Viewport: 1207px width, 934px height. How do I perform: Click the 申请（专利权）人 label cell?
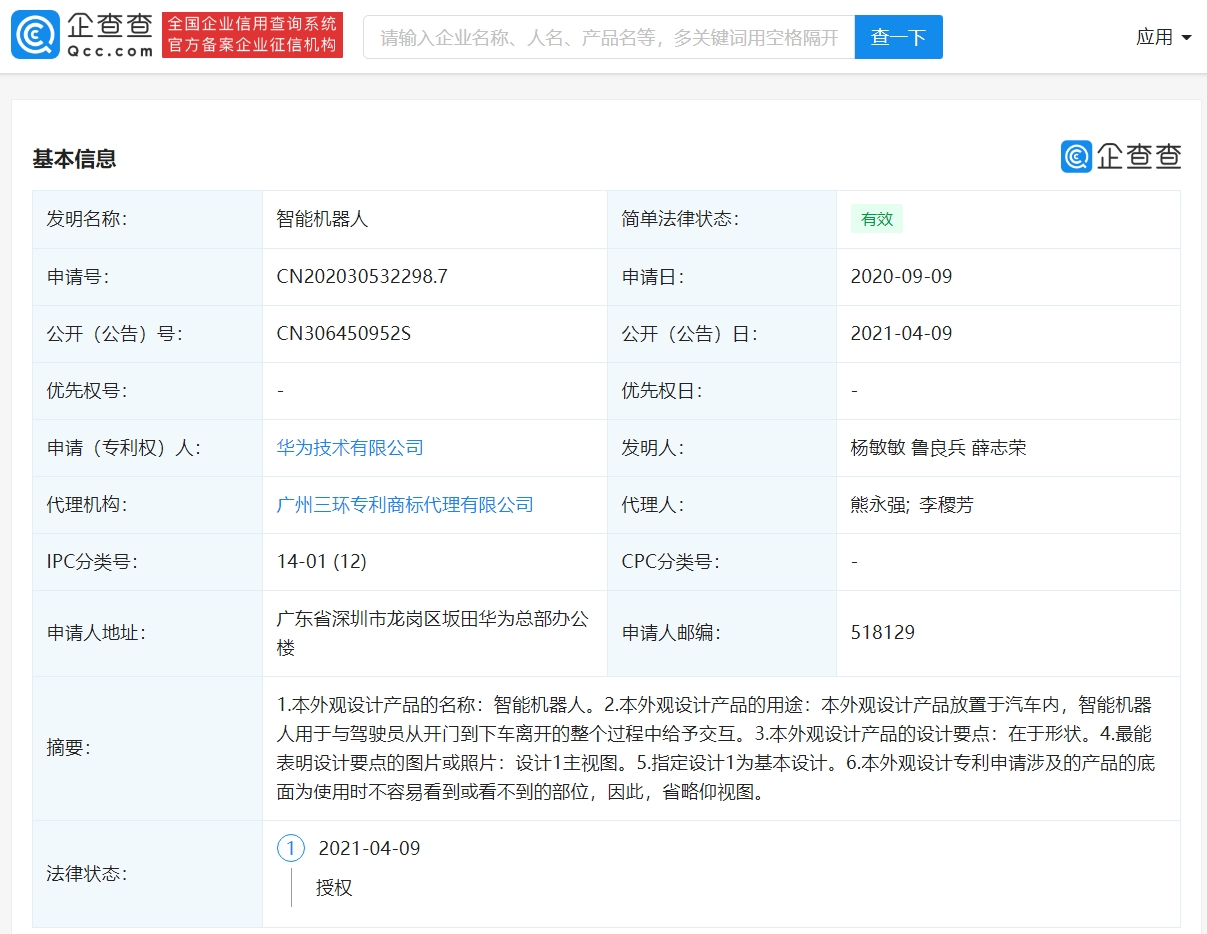[148, 448]
